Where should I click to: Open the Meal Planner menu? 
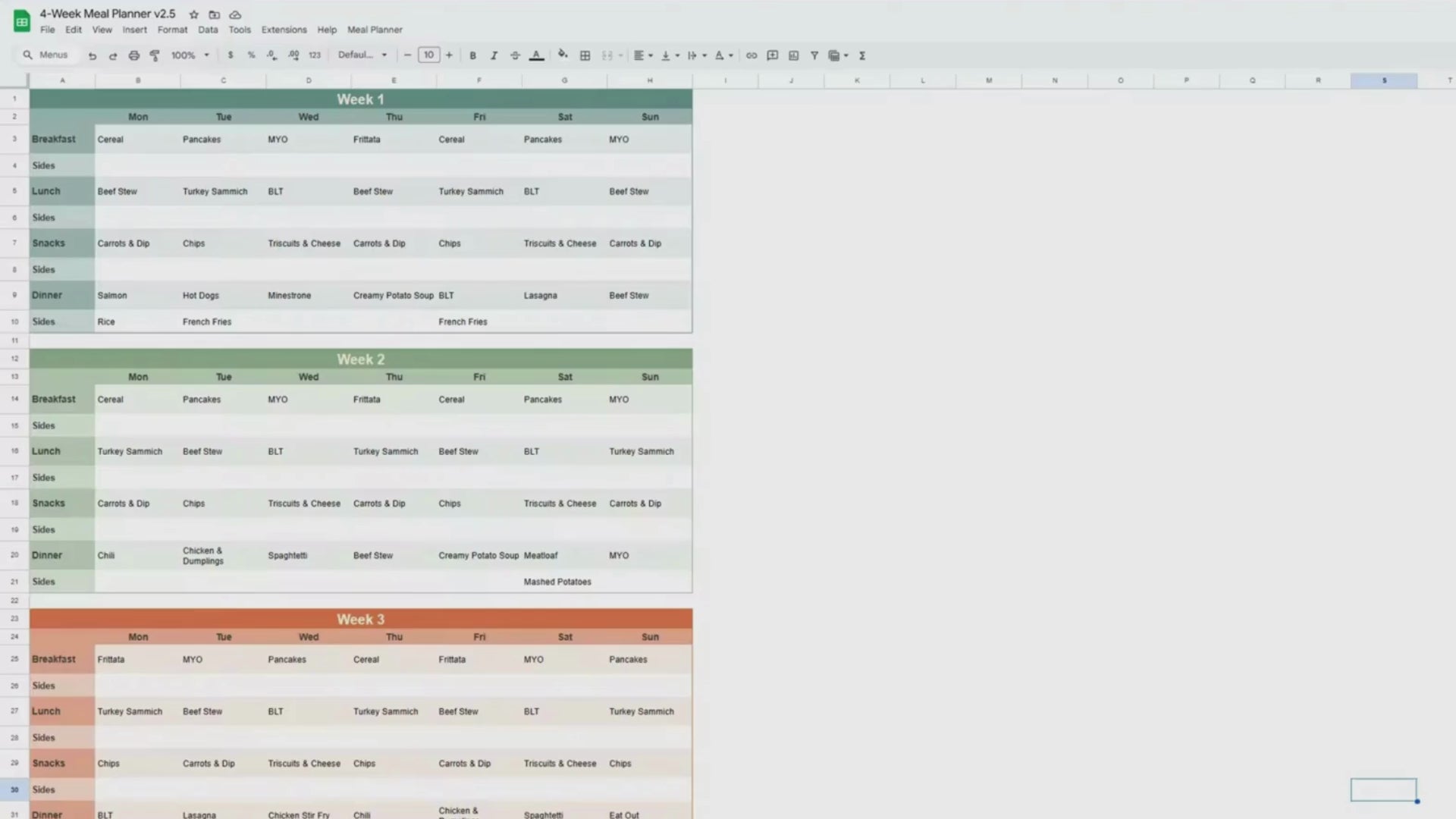[375, 30]
